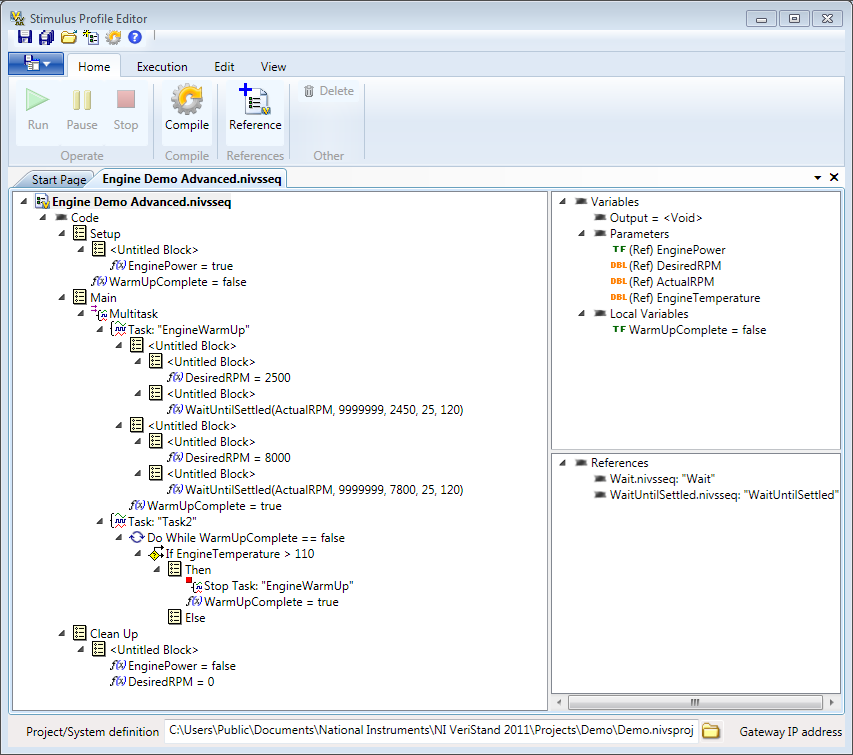Collapse the Setup tree node

[x=62, y=234]
